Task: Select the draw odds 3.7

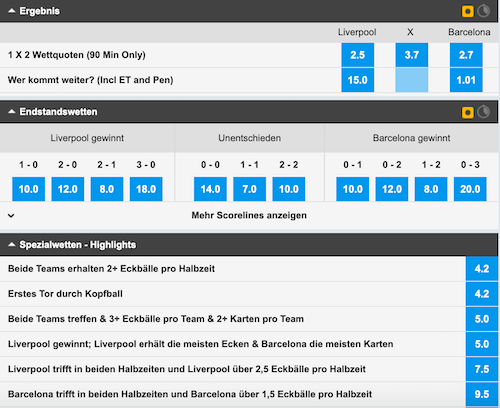Action: (412, 55)
